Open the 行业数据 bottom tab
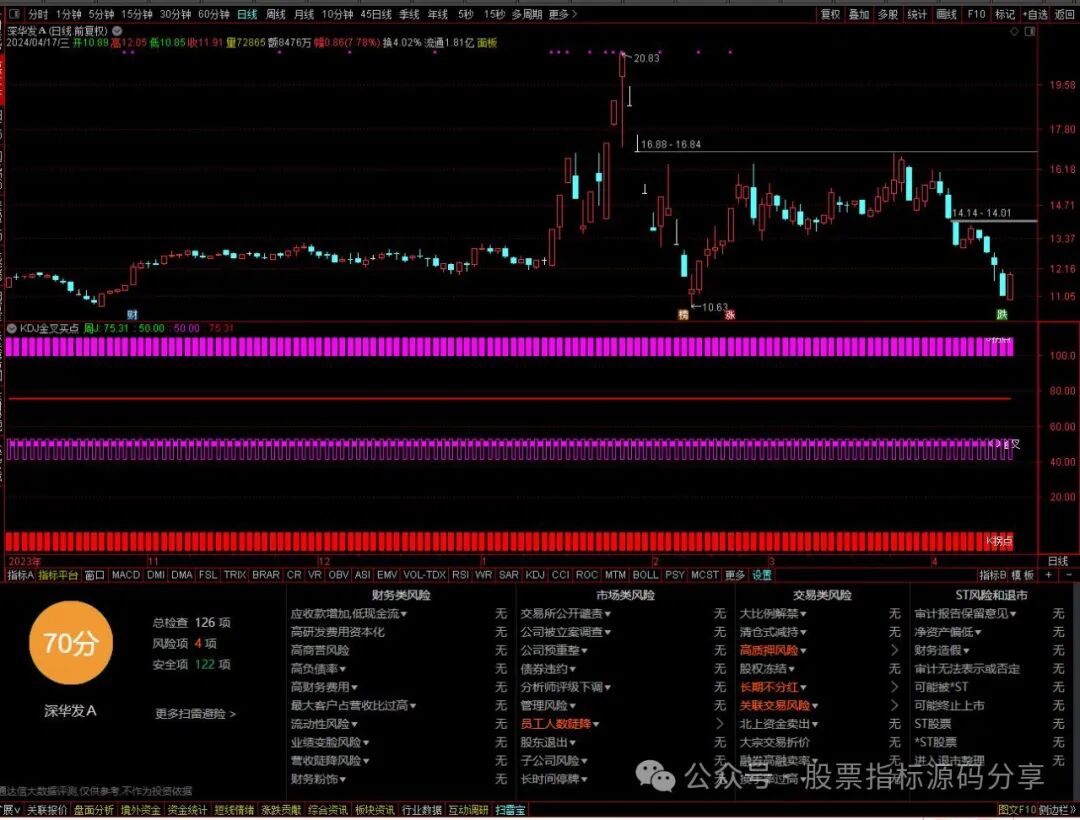 tap(421, 810)
